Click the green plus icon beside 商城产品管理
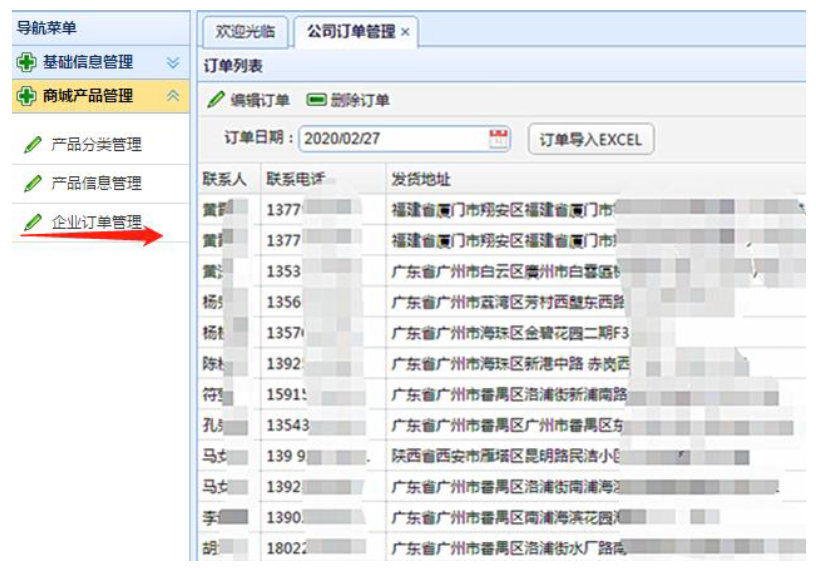This screenshot has height=570, width=816. click(x=27, y=97)
